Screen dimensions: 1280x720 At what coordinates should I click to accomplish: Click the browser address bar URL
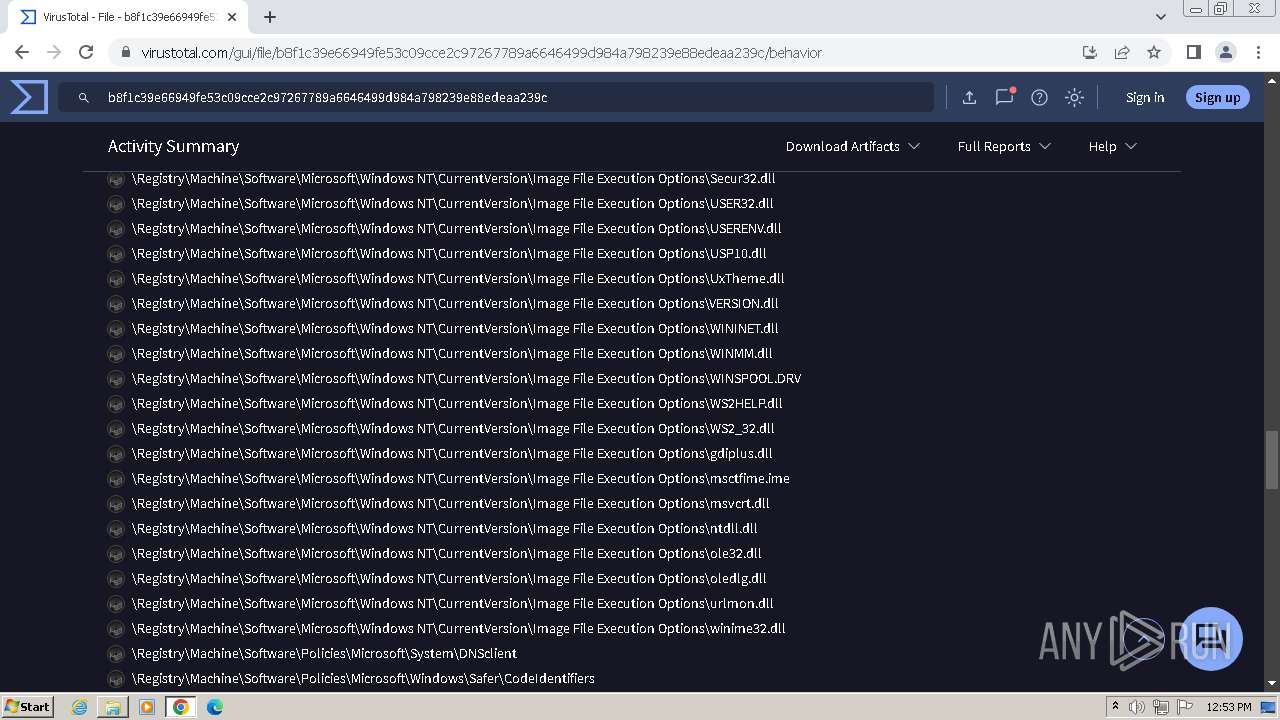point(481,52)
